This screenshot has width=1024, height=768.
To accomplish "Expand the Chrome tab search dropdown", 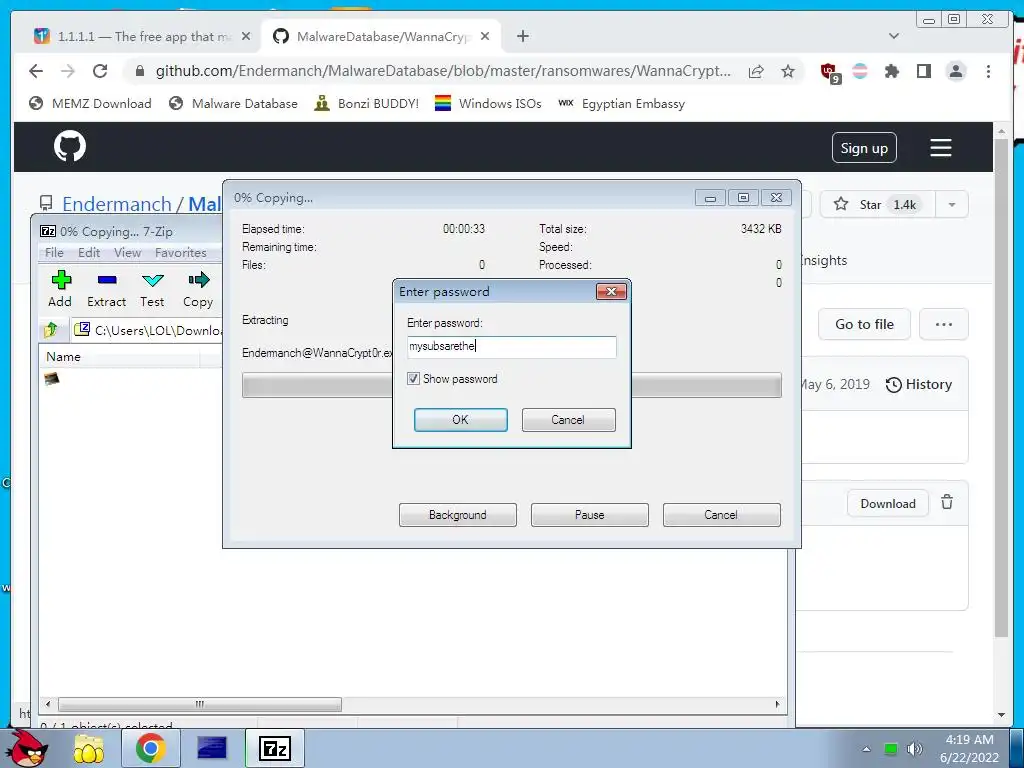I will pyautogui.click(x=893, y=36).
